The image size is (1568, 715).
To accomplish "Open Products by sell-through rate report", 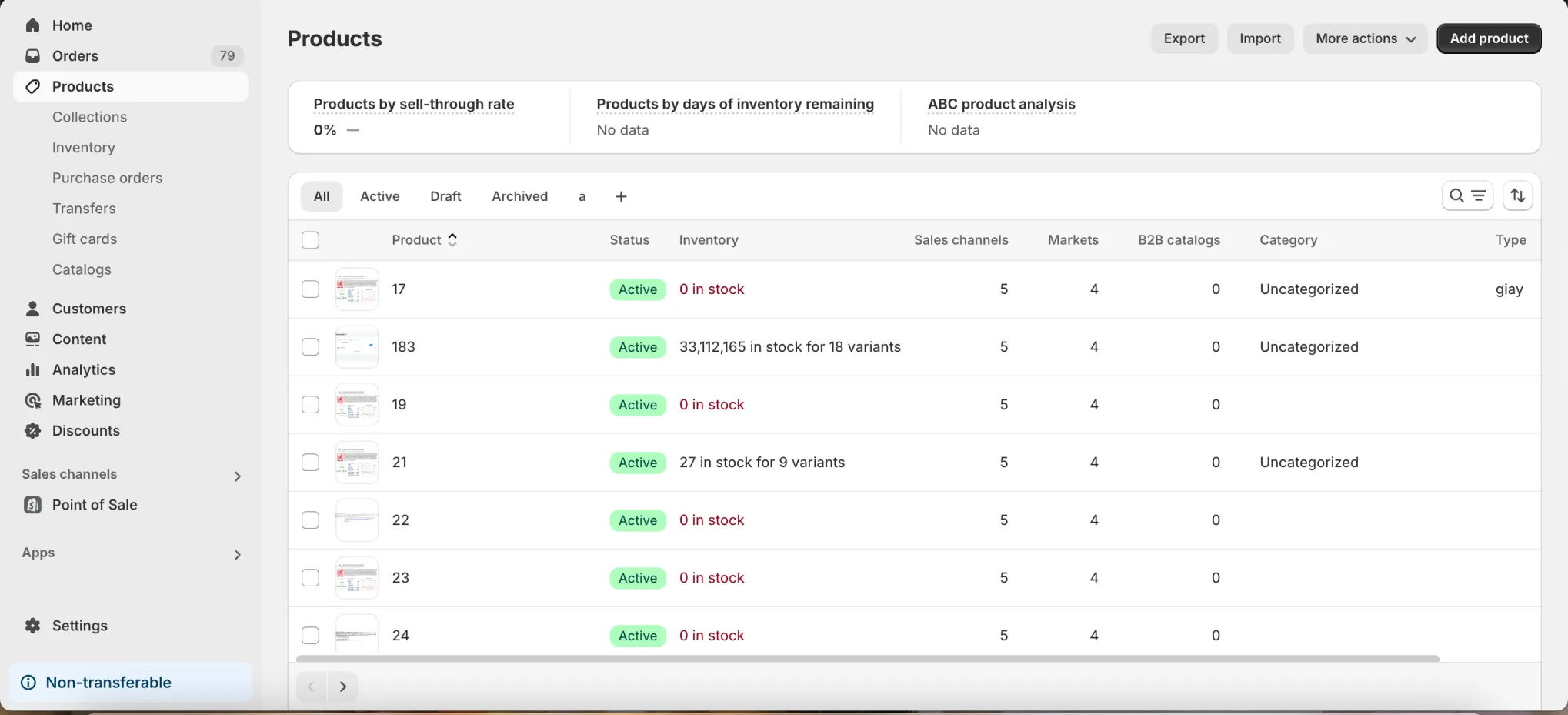I will click(x=414, y=104).
